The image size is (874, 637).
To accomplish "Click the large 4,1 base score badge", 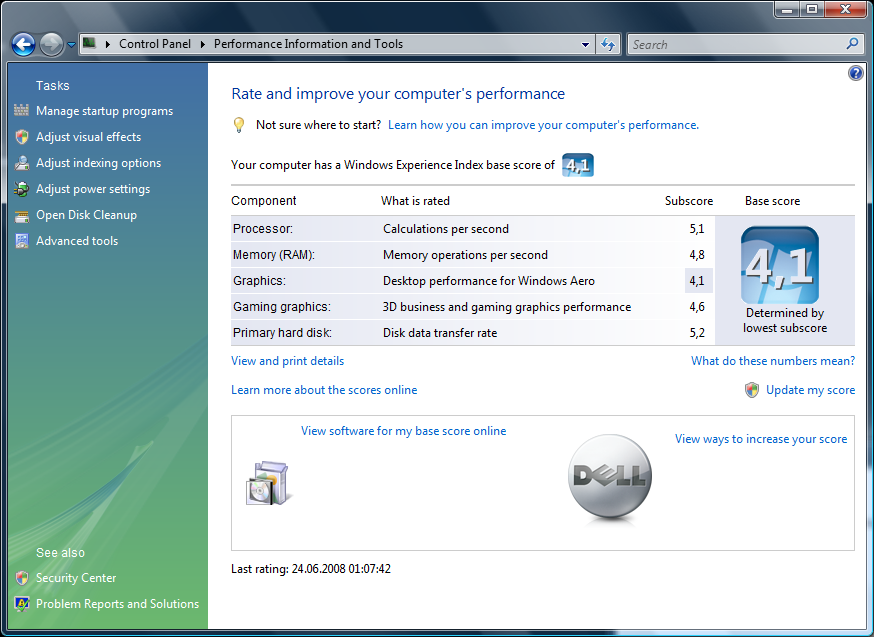I will [x=780, y=265].
